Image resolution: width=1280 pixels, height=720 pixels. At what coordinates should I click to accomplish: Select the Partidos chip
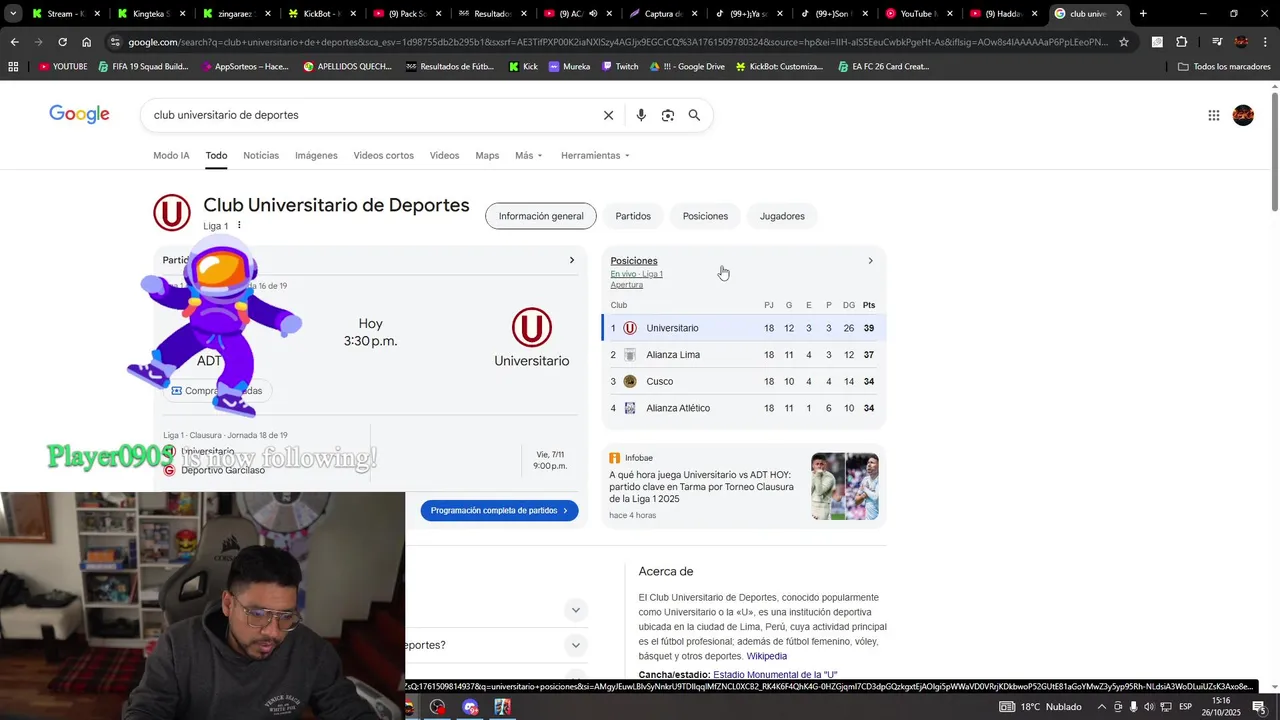pyautogui.click(x=633, y=216)
